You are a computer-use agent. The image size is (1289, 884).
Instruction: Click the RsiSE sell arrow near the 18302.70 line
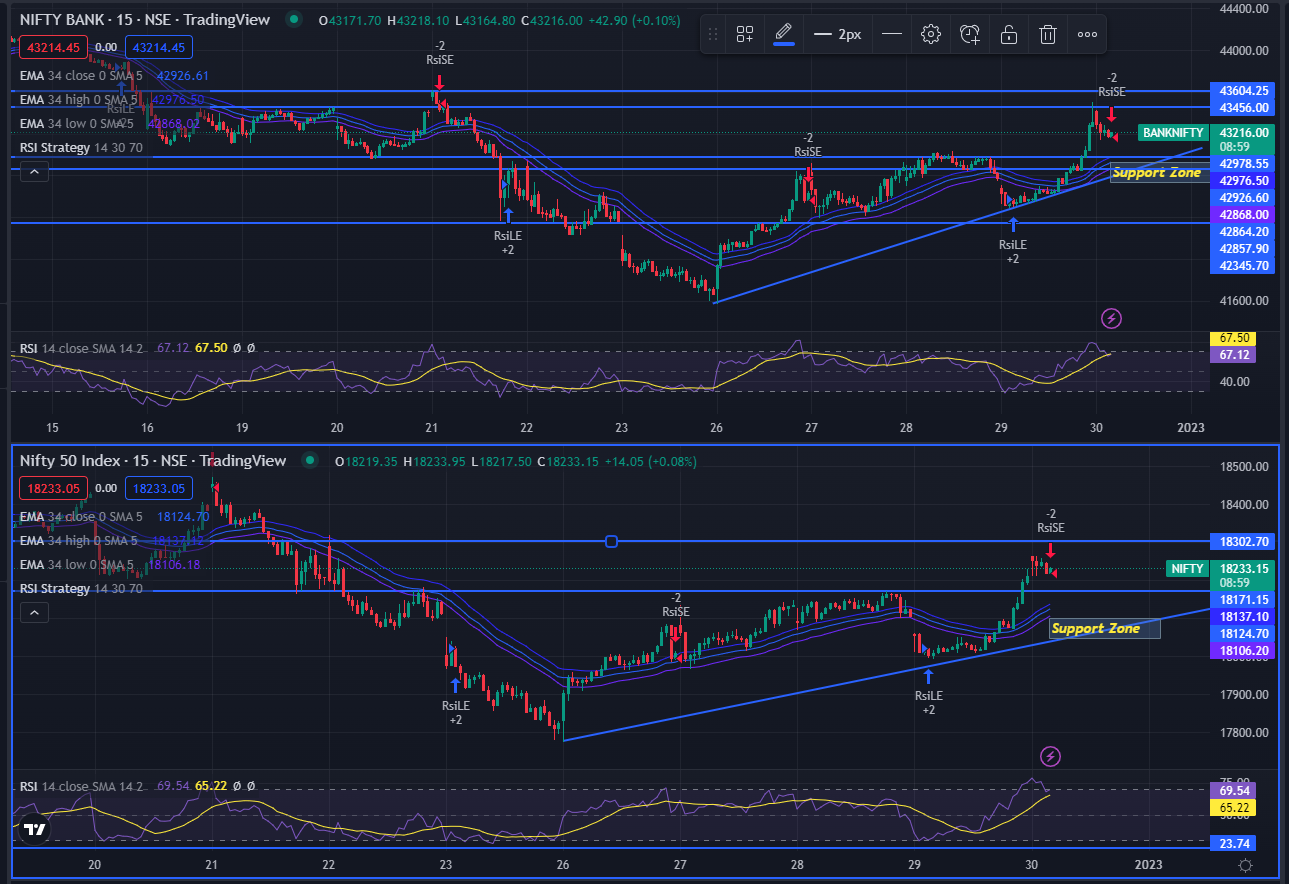1050,550
